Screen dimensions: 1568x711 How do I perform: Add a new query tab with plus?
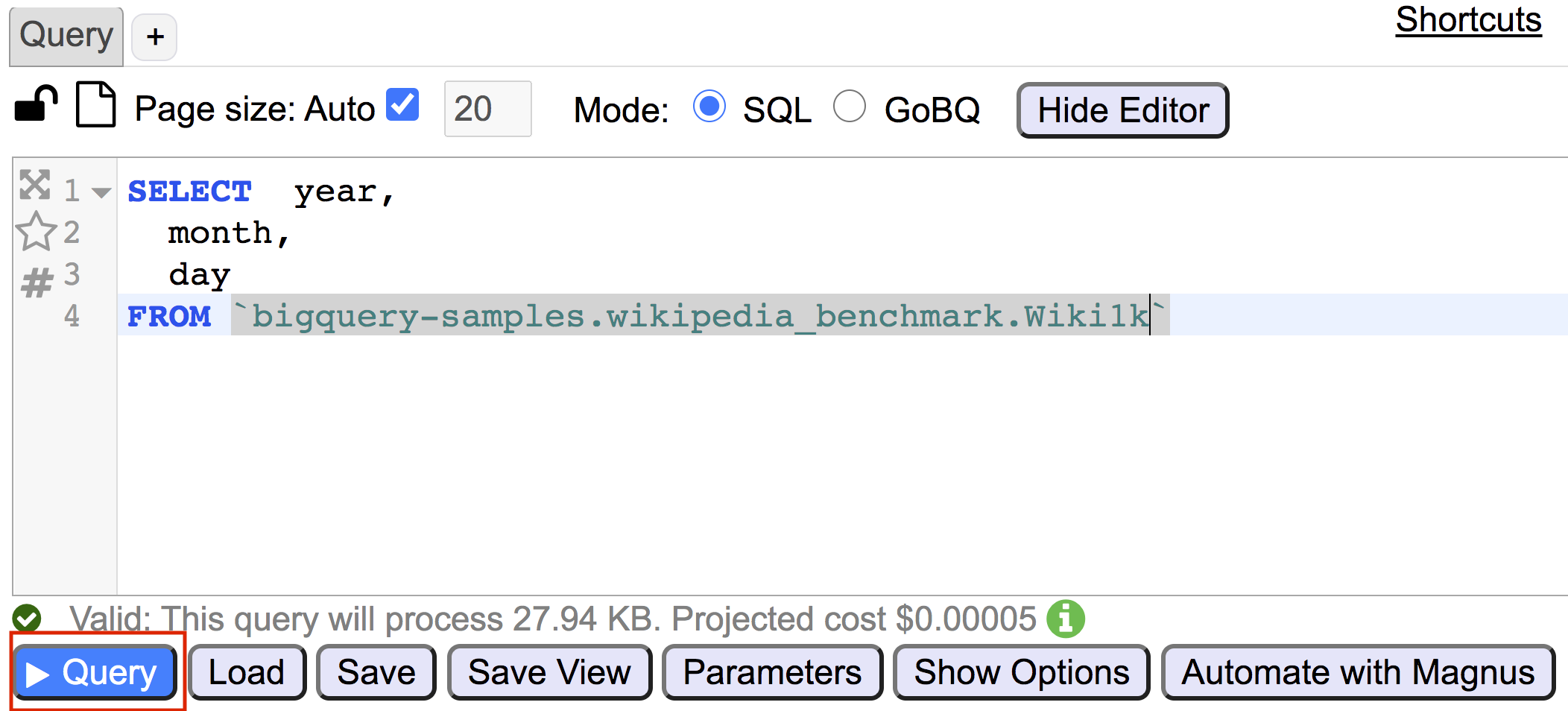click(154, 37)
